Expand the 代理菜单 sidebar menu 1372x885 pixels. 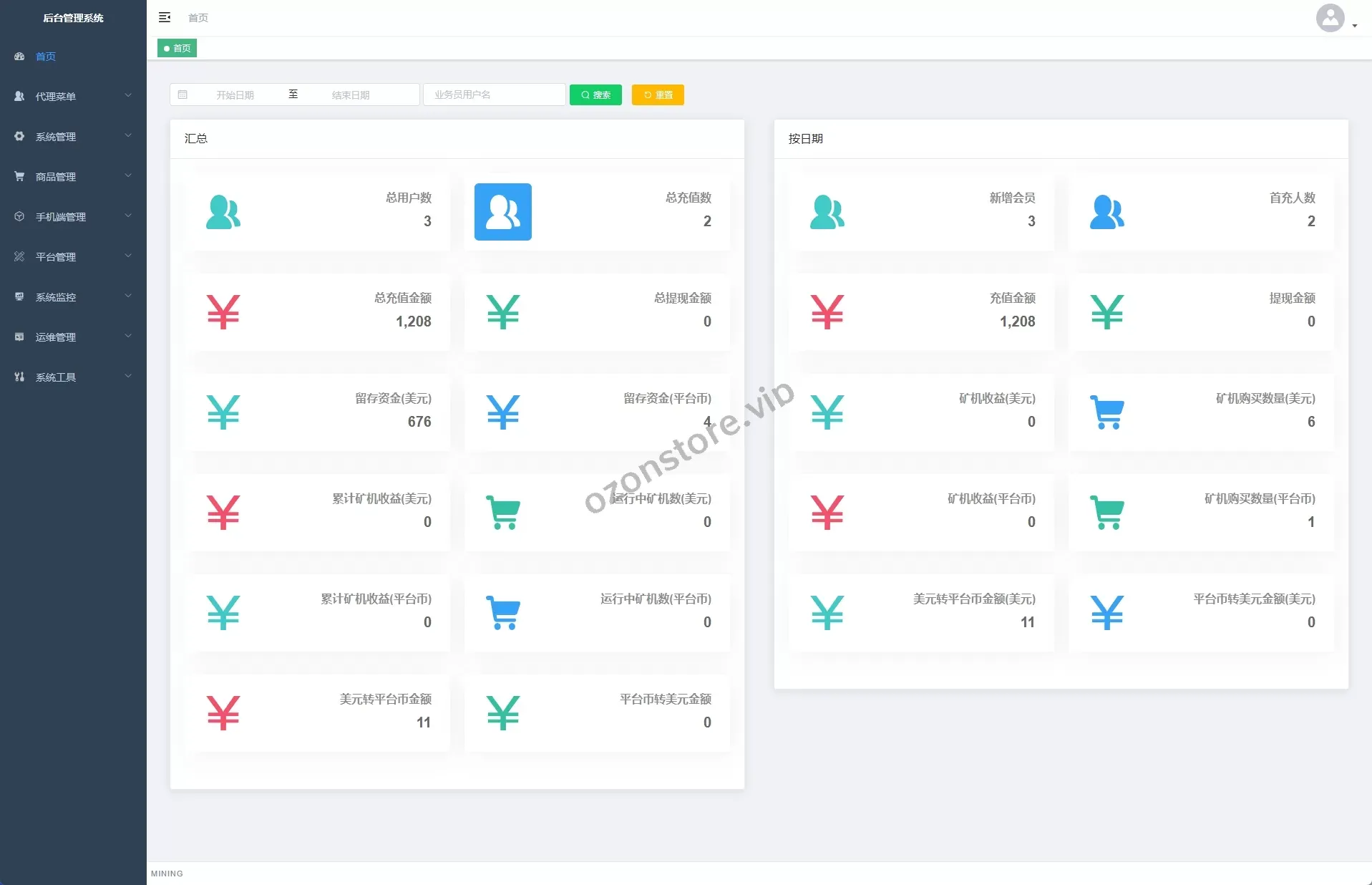73,96
